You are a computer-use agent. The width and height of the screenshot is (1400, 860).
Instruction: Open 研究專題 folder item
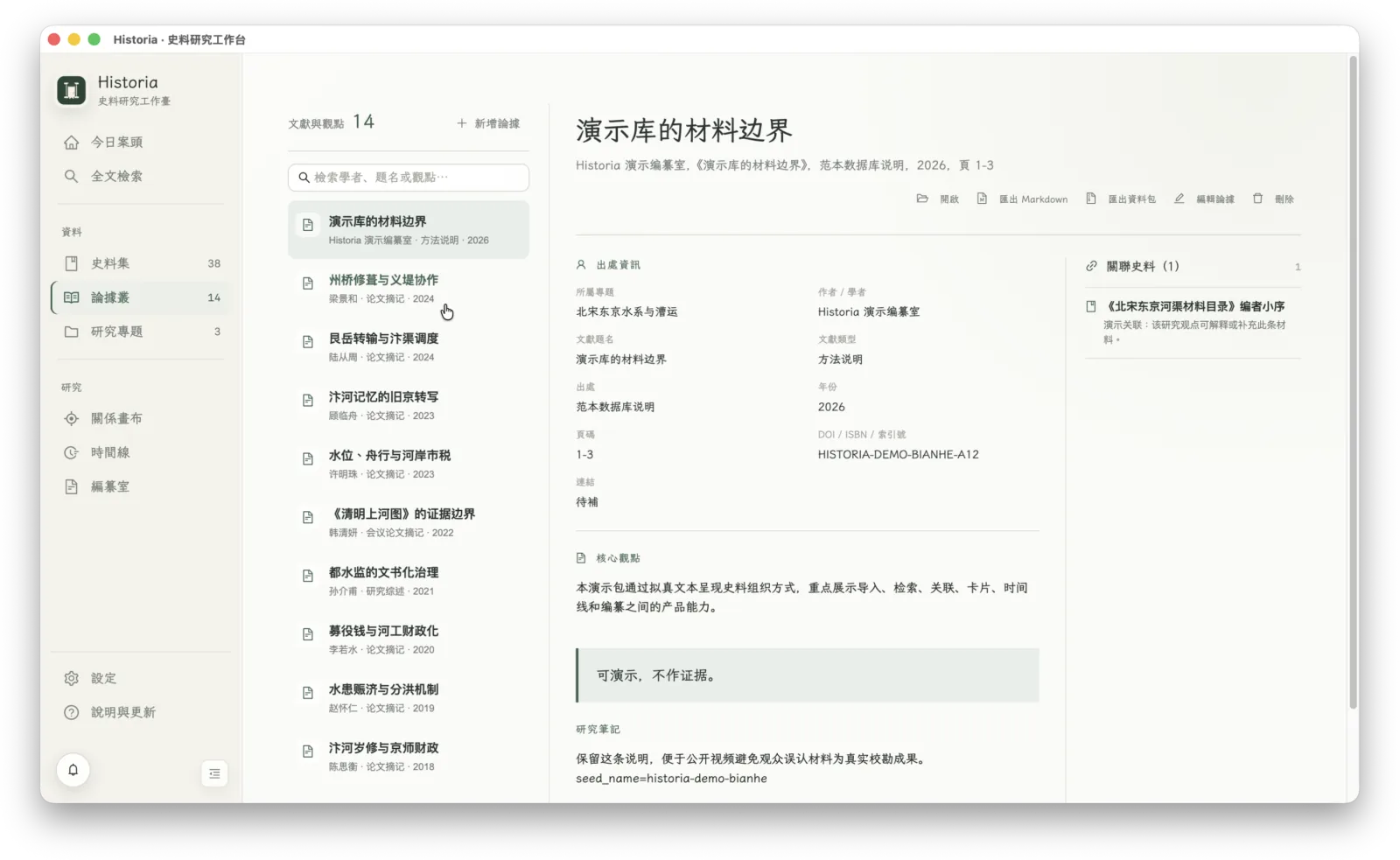pyautogui.click(x=140, y=332)
